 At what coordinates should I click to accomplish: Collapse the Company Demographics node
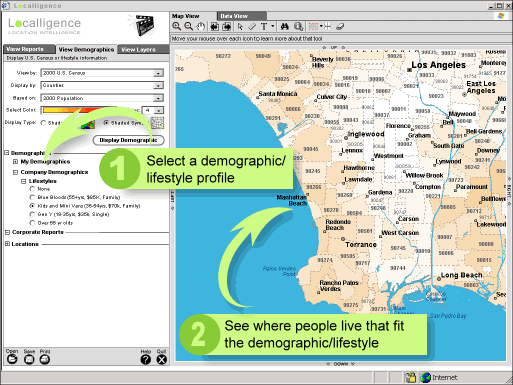pyautogui.click(x=15, y=172)
